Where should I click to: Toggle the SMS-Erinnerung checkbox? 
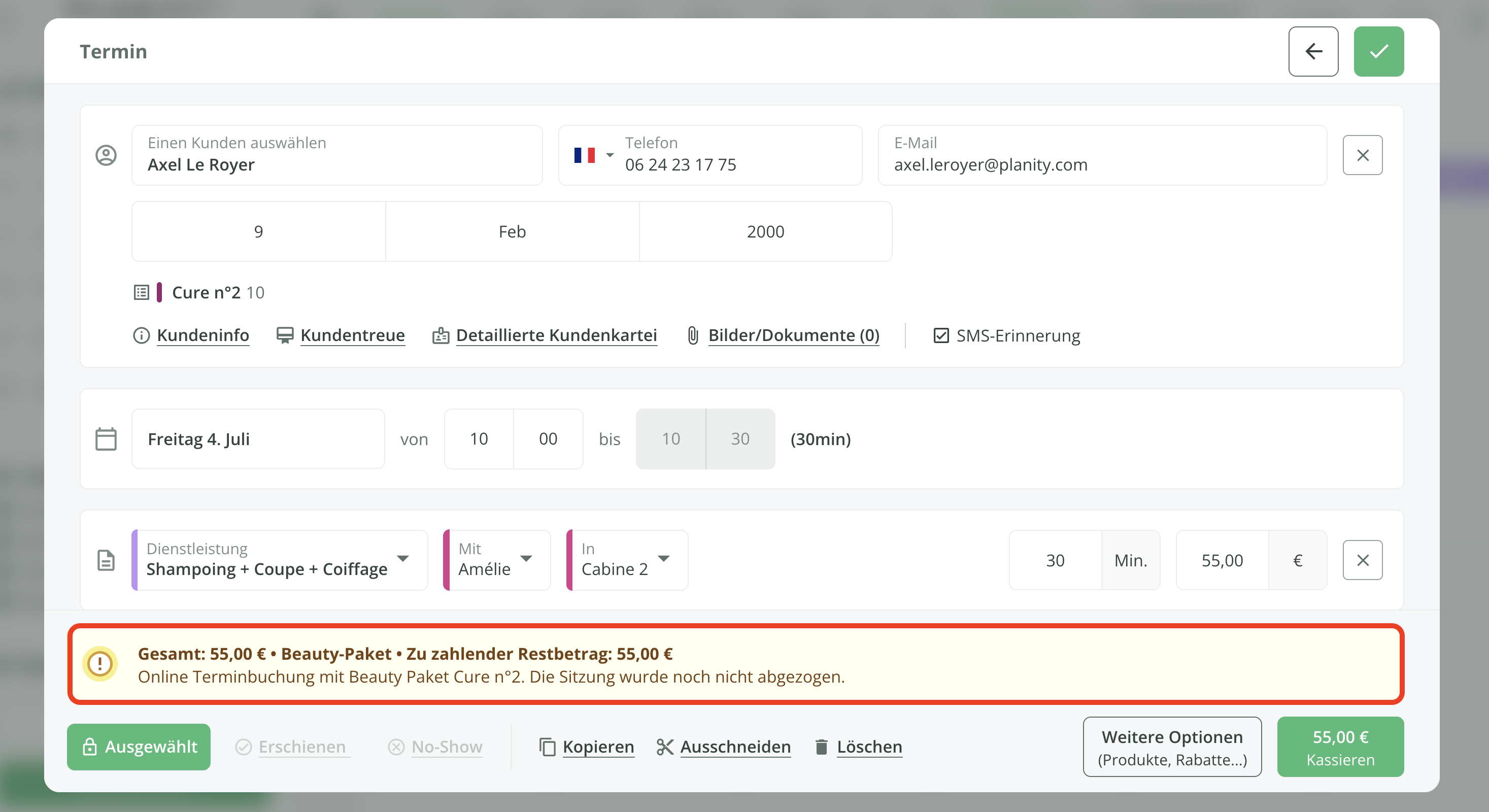940,336
